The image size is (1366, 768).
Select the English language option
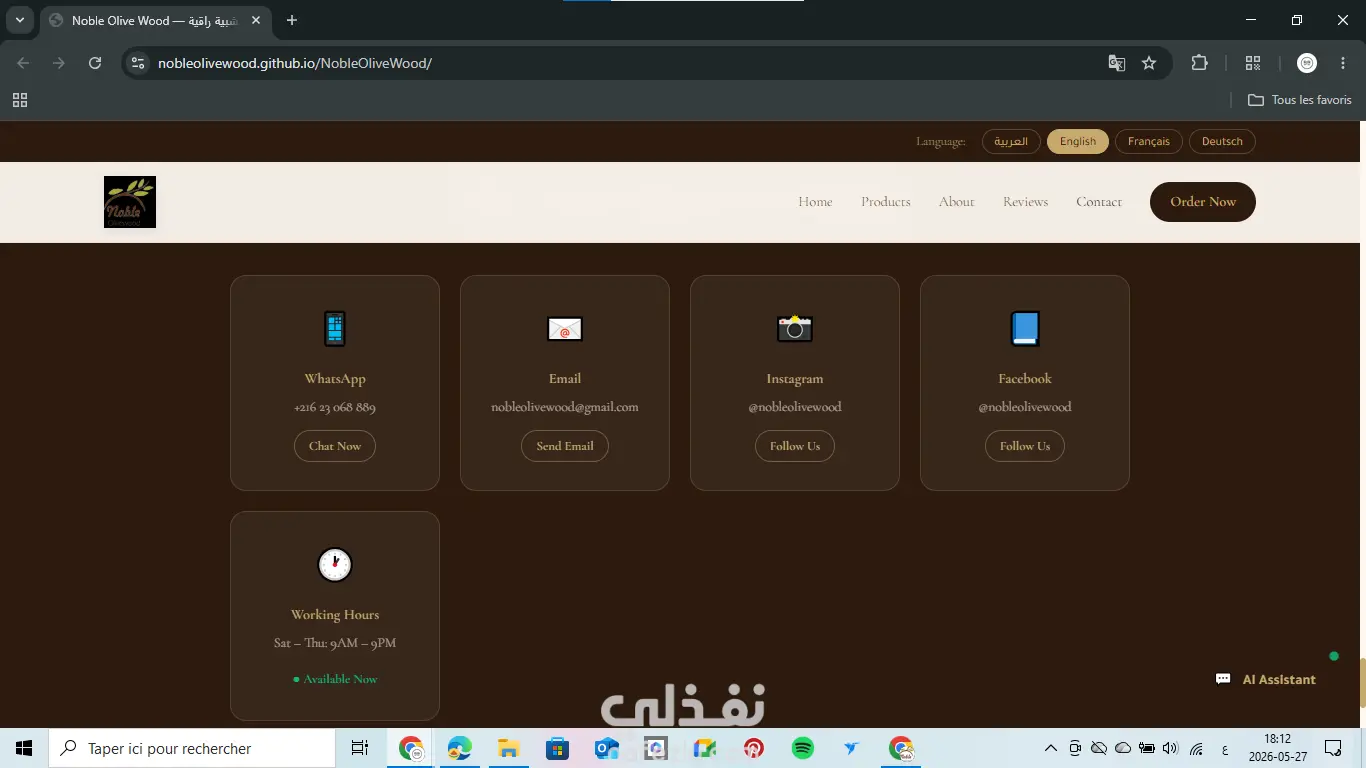pos(1078,141)
